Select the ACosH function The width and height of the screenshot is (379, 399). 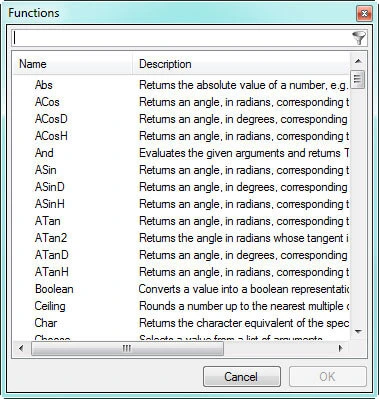click(x=51, y=136)
